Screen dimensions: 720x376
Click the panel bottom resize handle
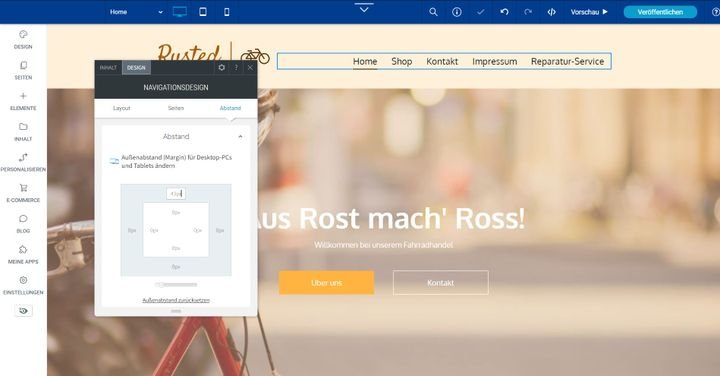point(176,311)
